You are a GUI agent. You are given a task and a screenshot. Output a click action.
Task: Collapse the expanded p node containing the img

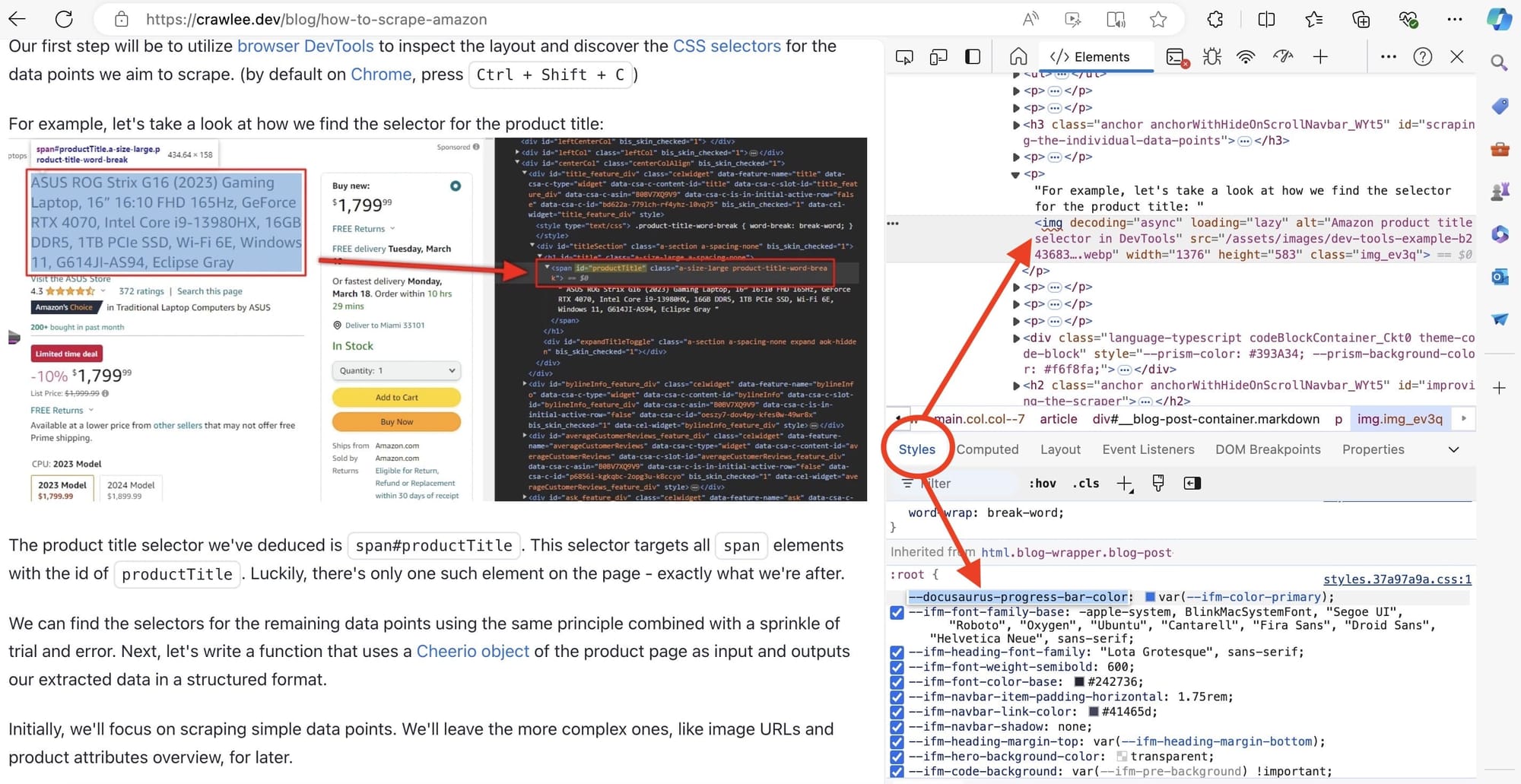[1015, 174]
